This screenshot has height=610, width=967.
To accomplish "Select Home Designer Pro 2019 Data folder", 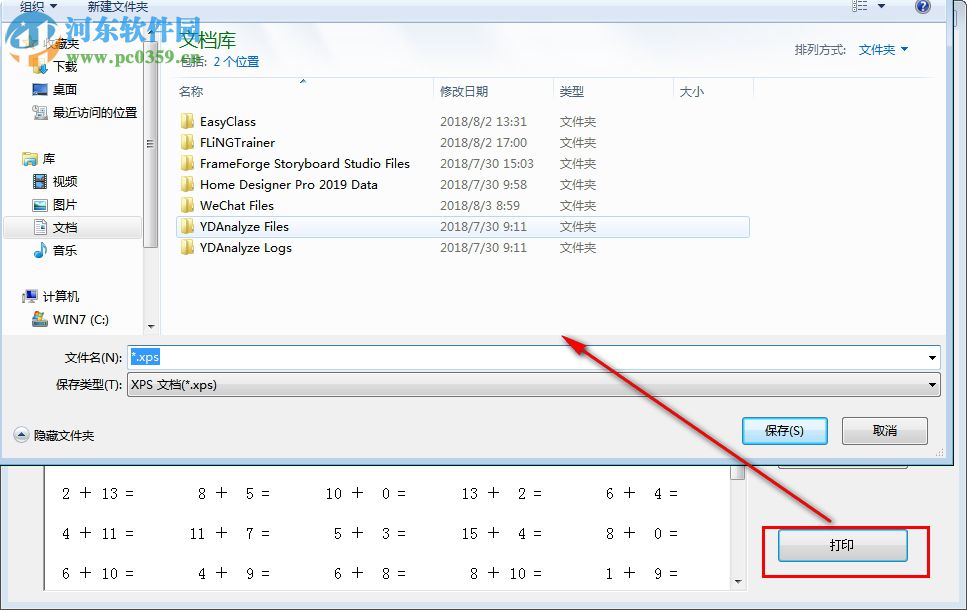I will click(289, 184).
